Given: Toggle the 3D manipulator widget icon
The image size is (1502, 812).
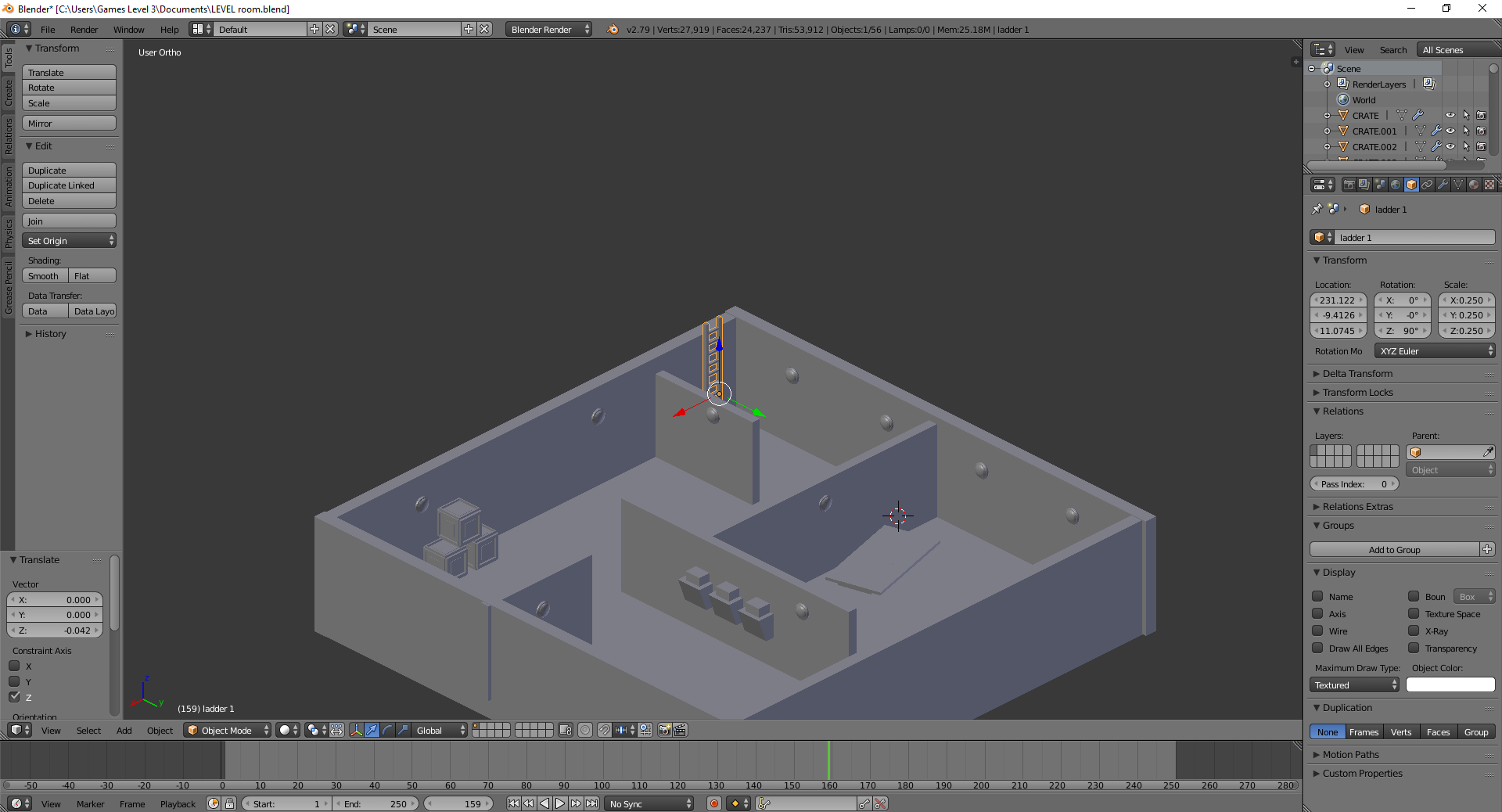Looking at the screenshot, I should coord(357,730).
